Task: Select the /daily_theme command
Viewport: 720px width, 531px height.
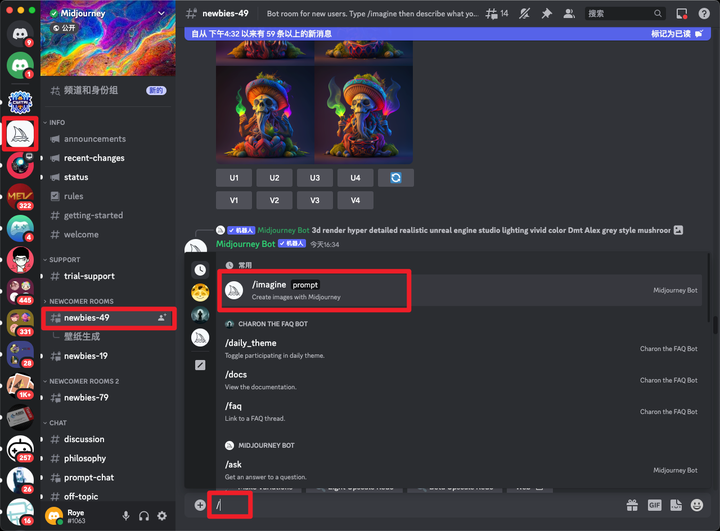Action: 461,349
